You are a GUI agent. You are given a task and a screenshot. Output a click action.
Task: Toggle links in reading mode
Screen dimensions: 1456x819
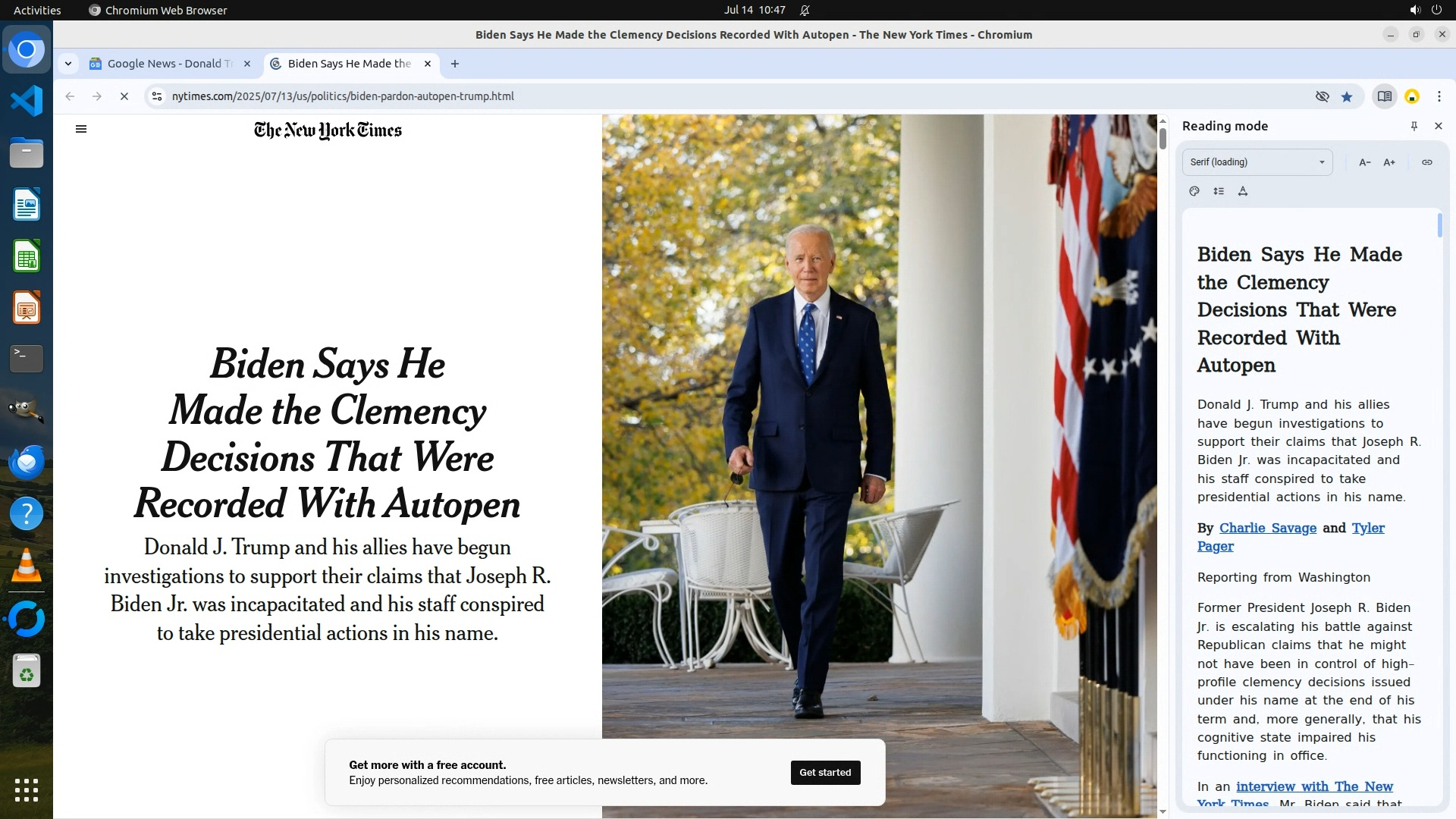point(1427,162)
